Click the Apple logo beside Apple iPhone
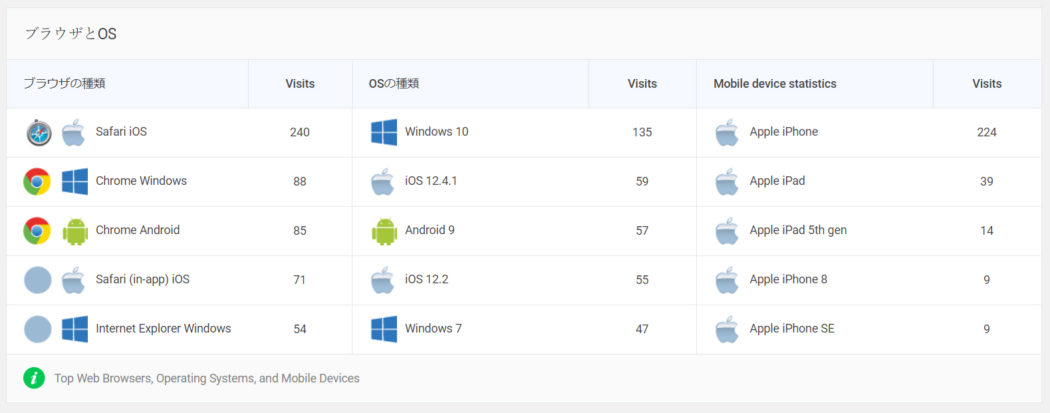The height and width of the screenshot is (413, 1050). pyautogui.click(x=727, y=133)
